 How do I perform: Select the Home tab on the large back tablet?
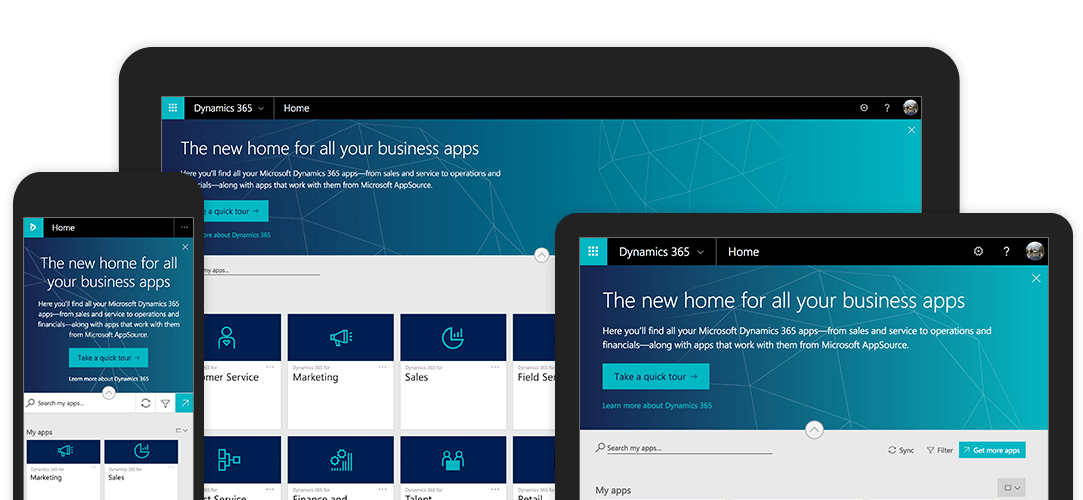coord(296,108)
